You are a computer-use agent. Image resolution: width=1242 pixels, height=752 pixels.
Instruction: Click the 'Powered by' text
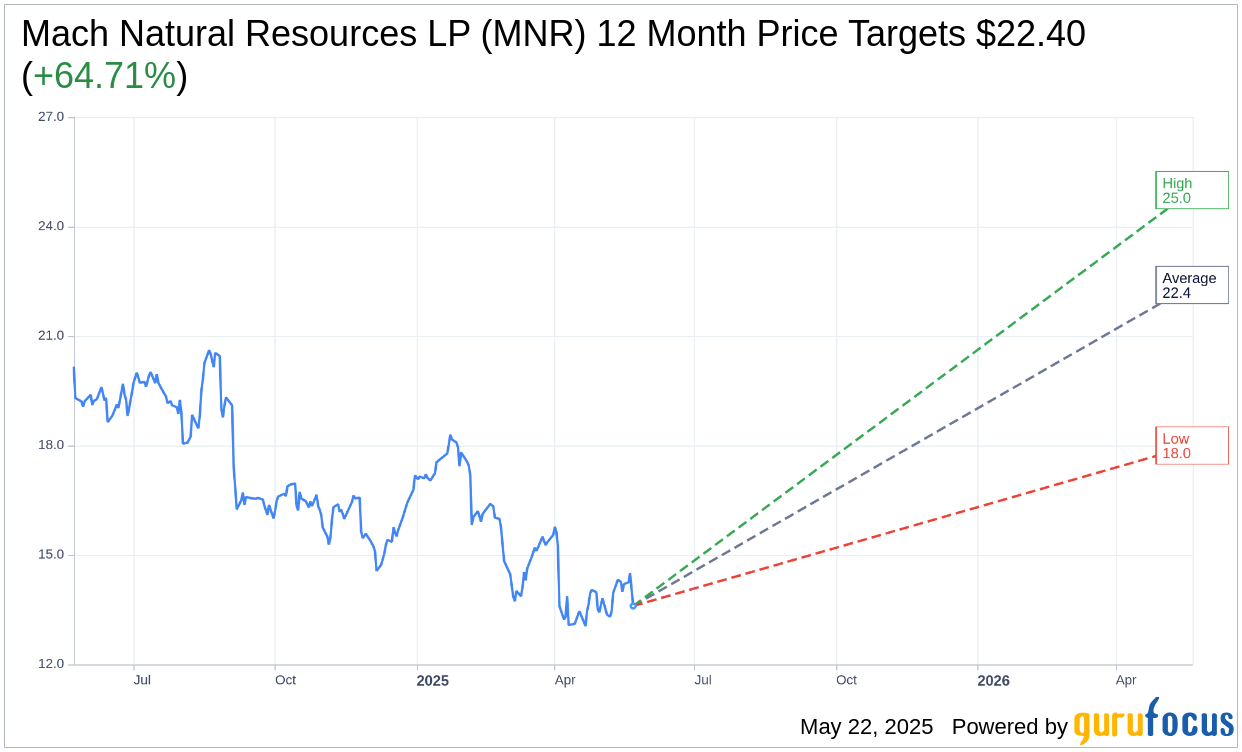[x=1009, y=727]
